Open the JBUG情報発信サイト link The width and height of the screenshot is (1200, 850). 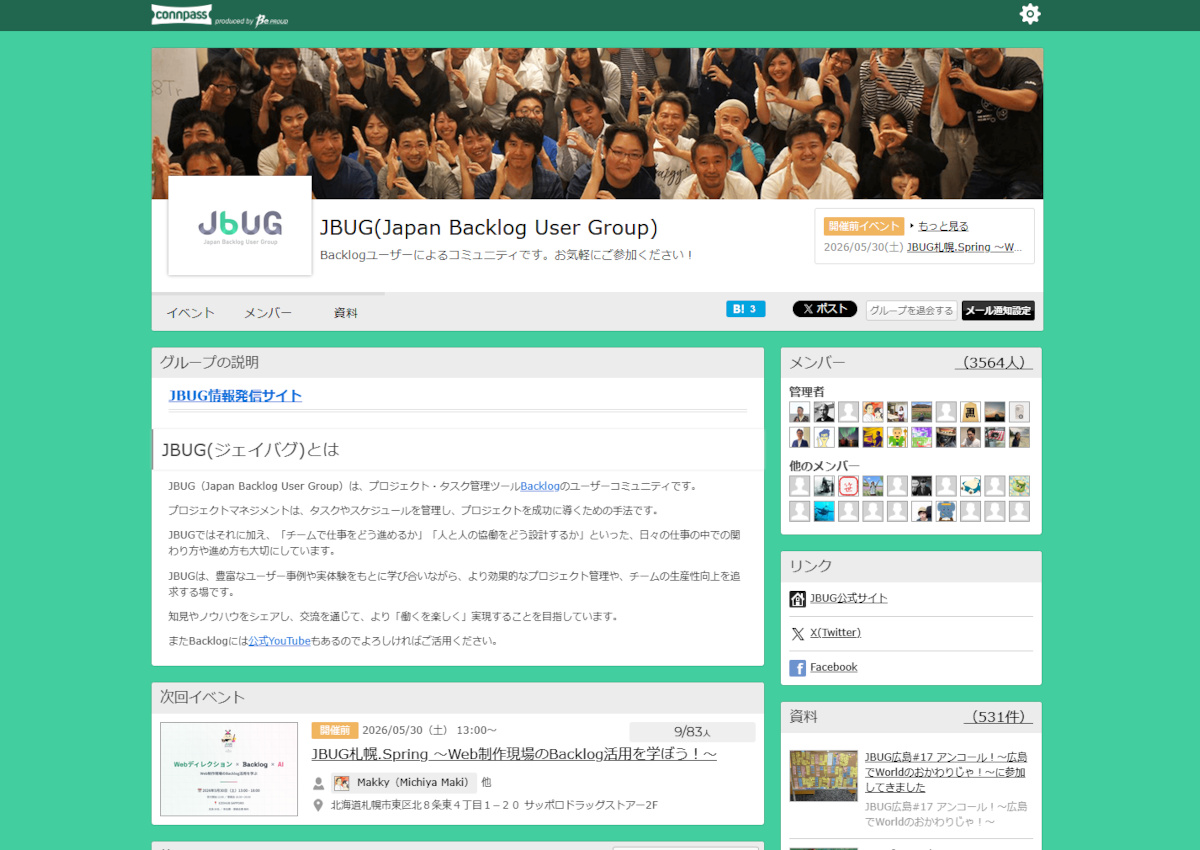click(235, 395)
